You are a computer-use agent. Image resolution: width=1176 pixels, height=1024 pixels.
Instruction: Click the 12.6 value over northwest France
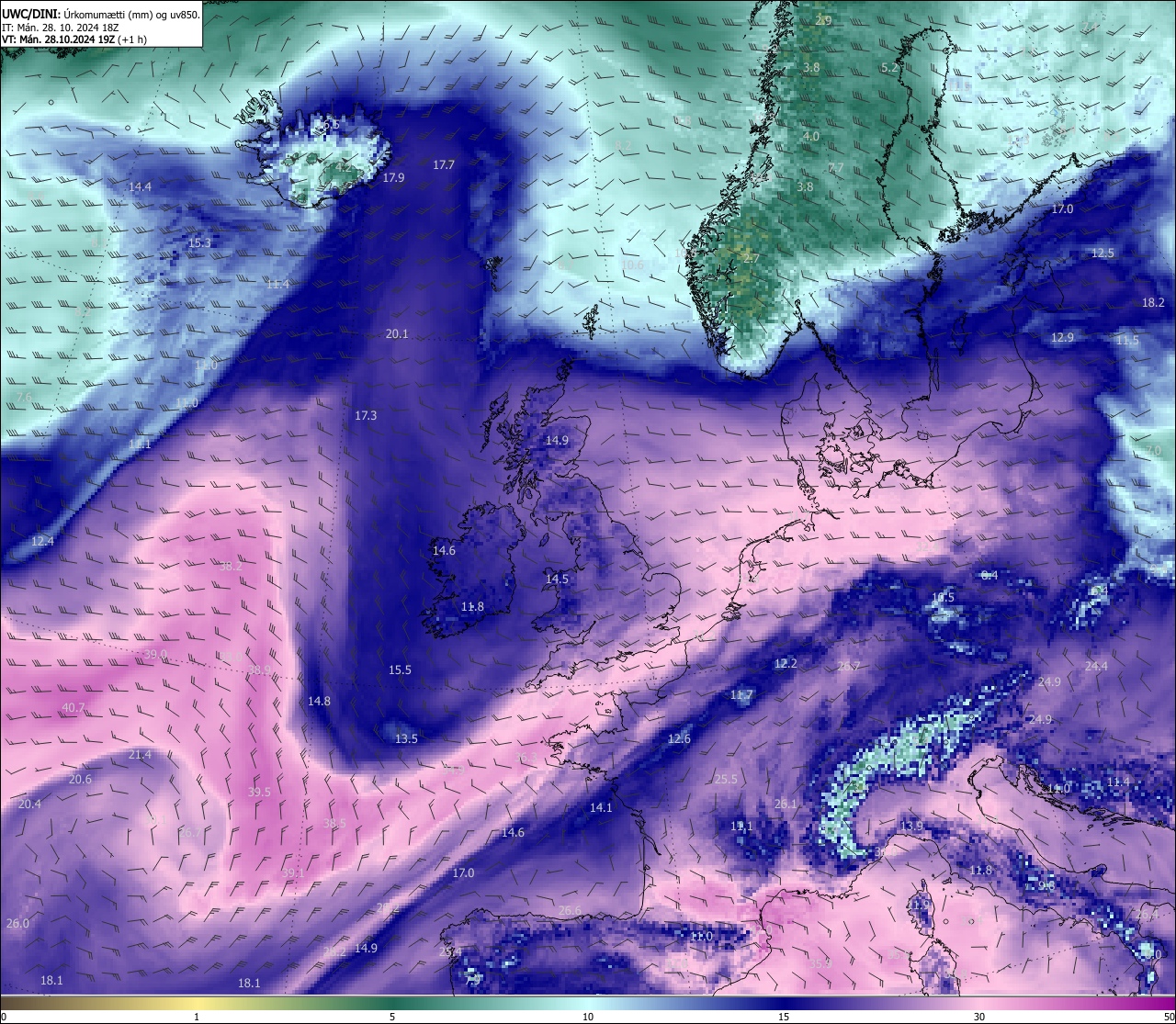679,738
